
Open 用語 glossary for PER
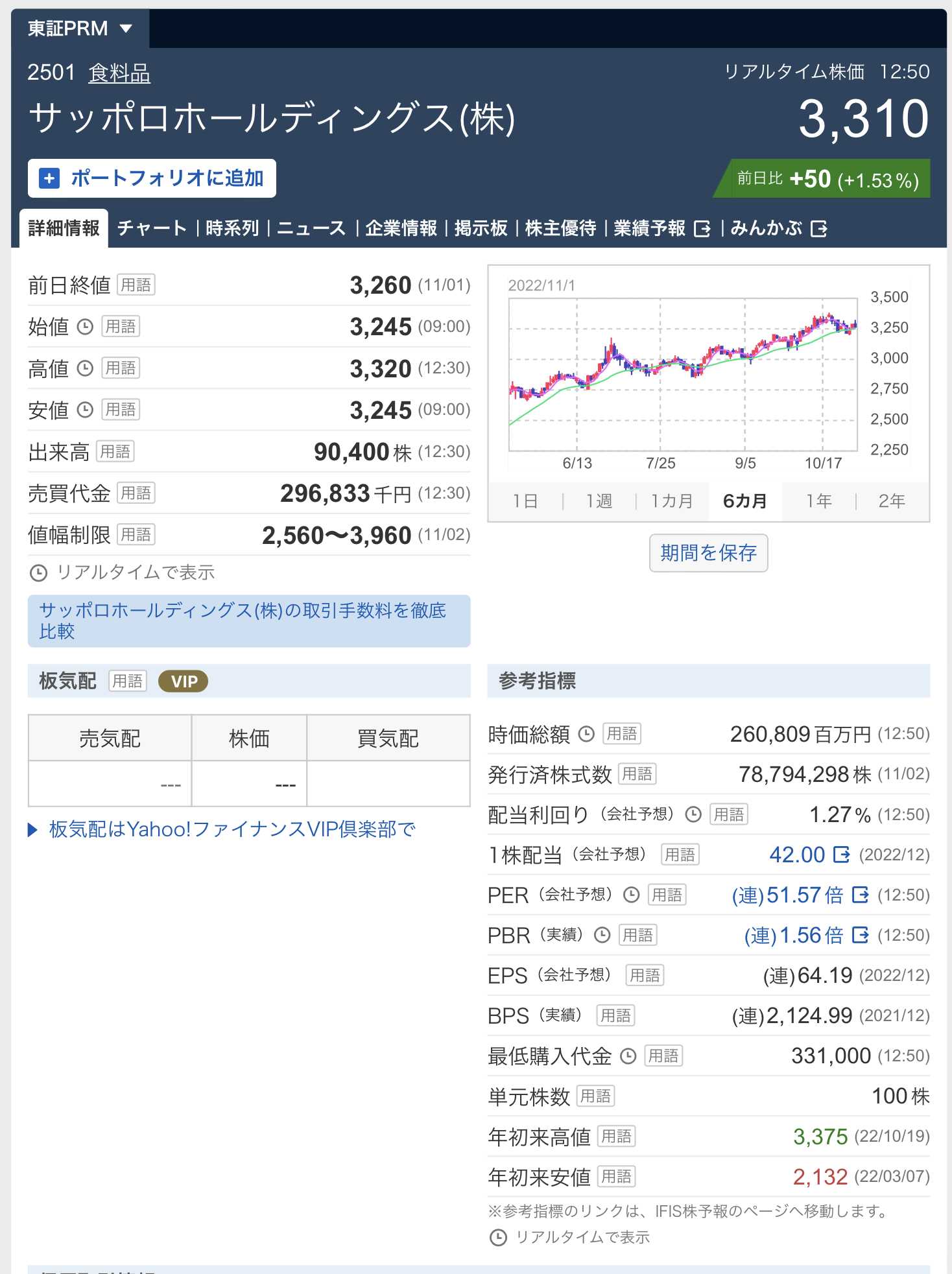667,895
